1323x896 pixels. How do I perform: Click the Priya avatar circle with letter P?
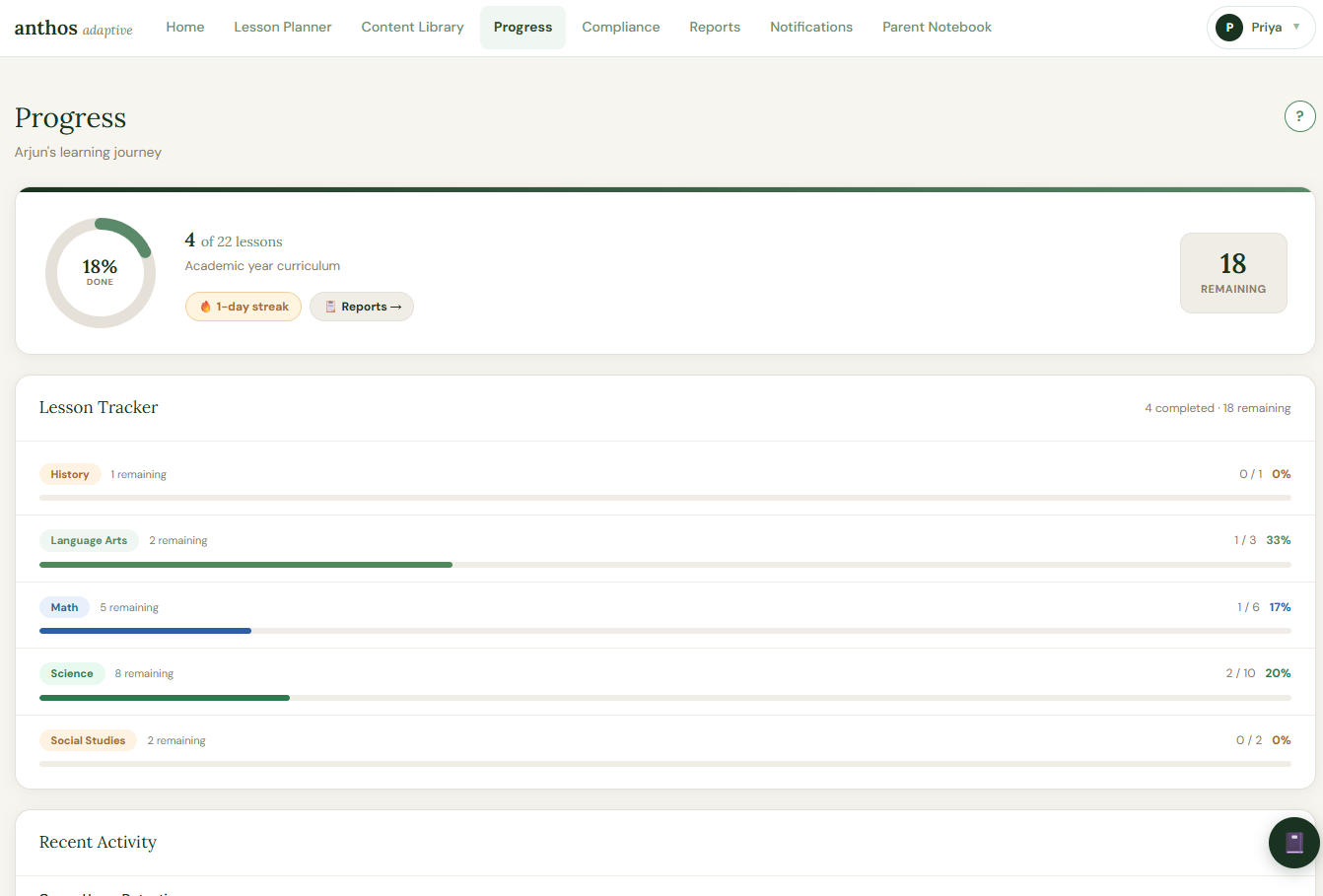coord(1228,28)
